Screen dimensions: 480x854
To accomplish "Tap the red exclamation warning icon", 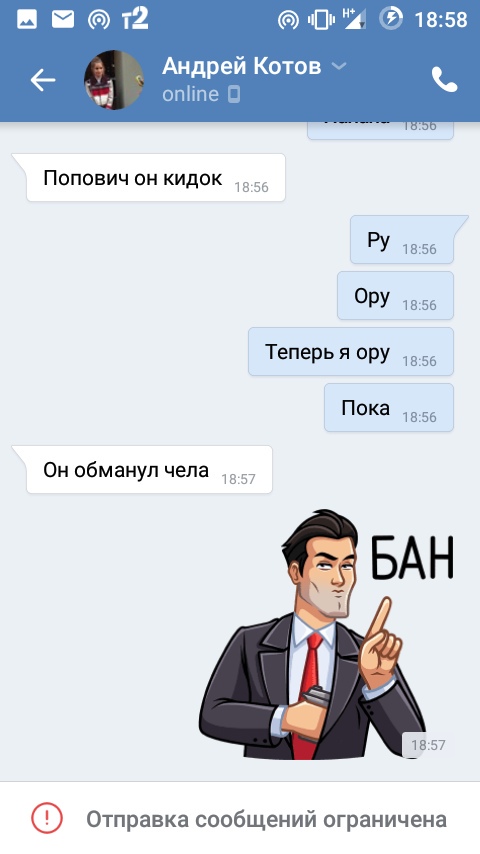I will [47, 818].
